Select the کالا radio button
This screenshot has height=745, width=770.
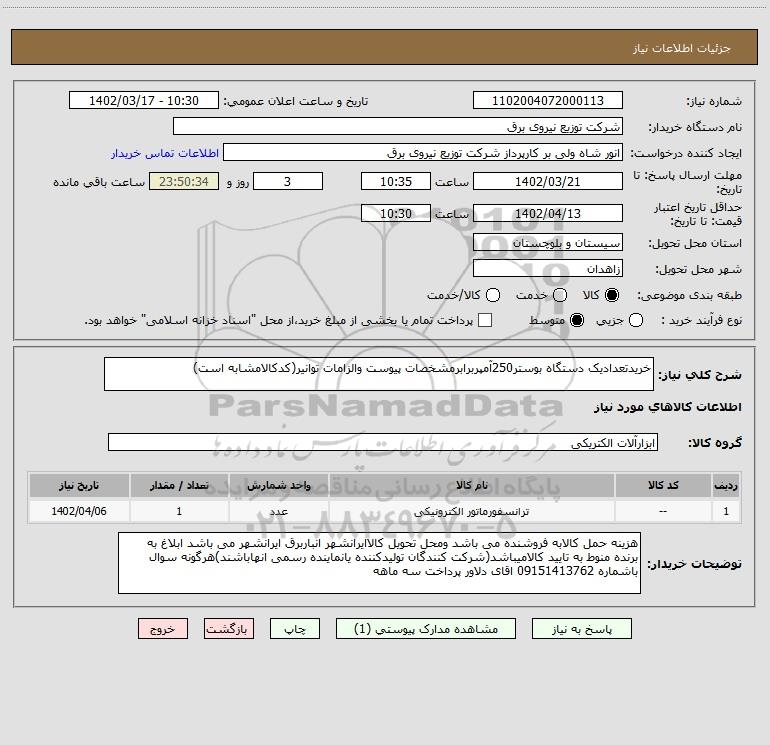click(612, 295)
